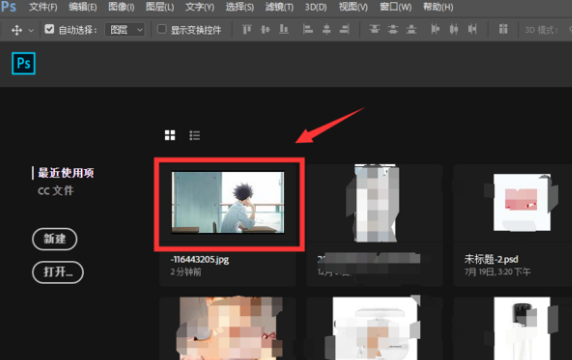Open the 视图(V) menu
The height and width of the screenshot is (360, 572).
(353, 7)
